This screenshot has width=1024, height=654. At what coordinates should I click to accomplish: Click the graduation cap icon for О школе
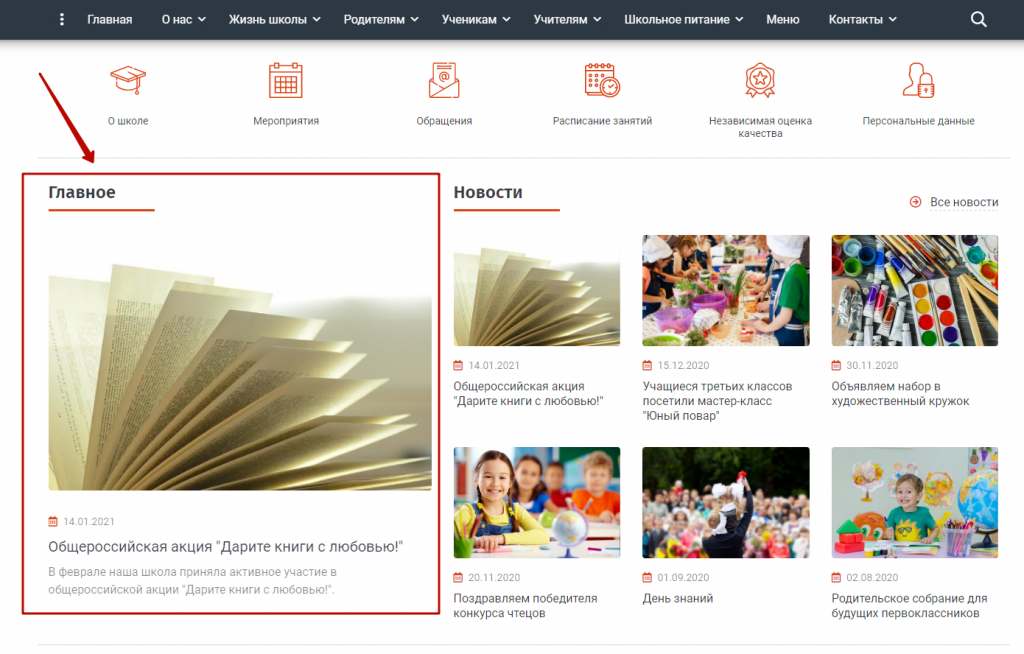[128, 80]
